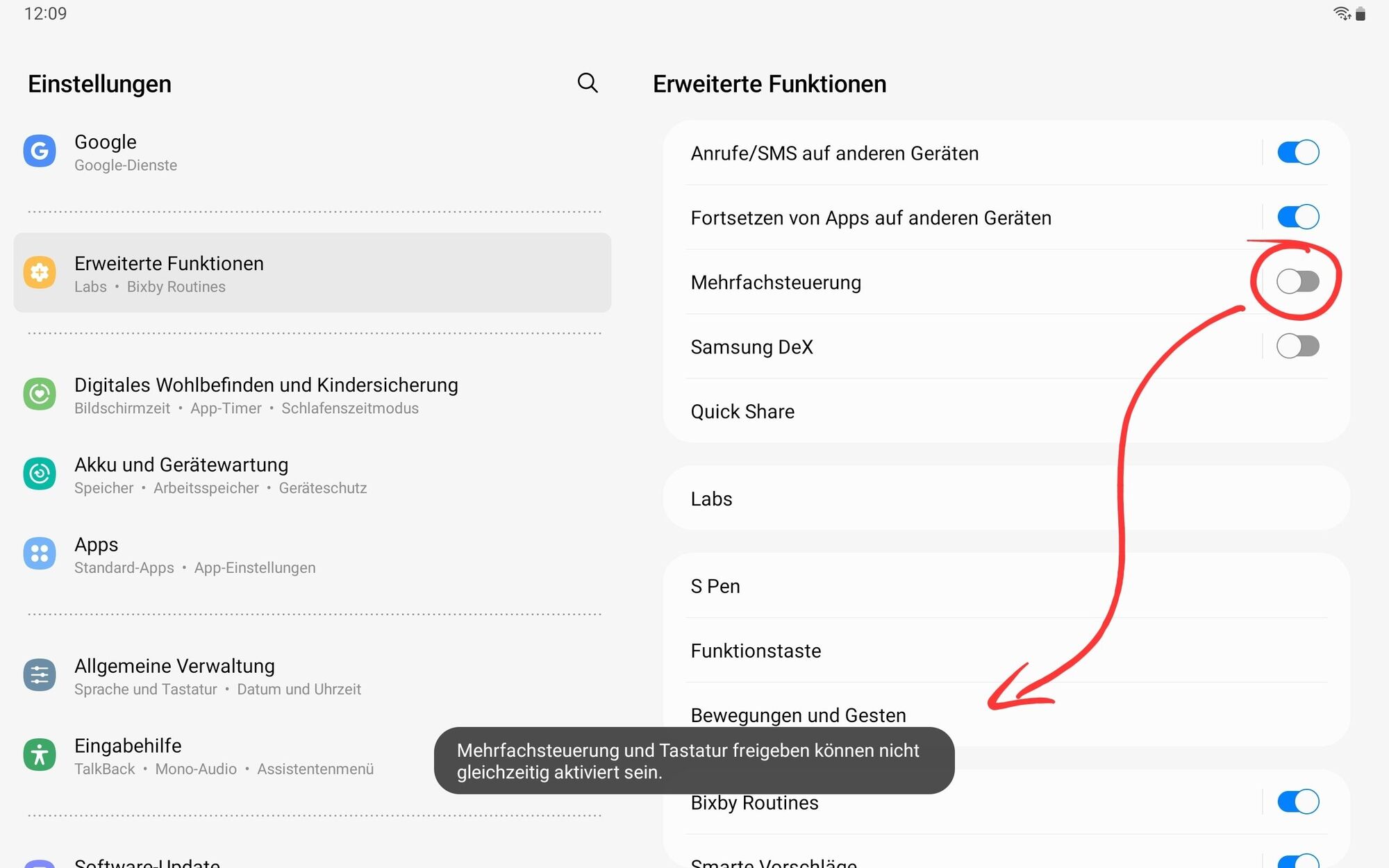
Task: Turn off Fortsetzen von Apps toggle
Action: 1298,217
